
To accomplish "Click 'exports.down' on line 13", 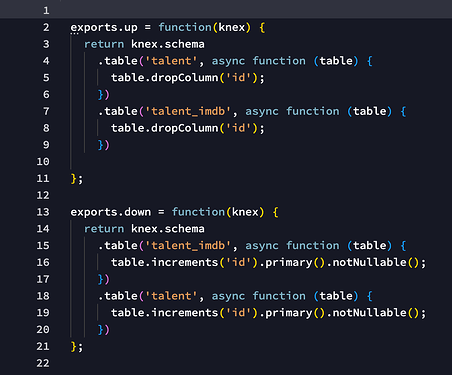I will pos(111,212).
